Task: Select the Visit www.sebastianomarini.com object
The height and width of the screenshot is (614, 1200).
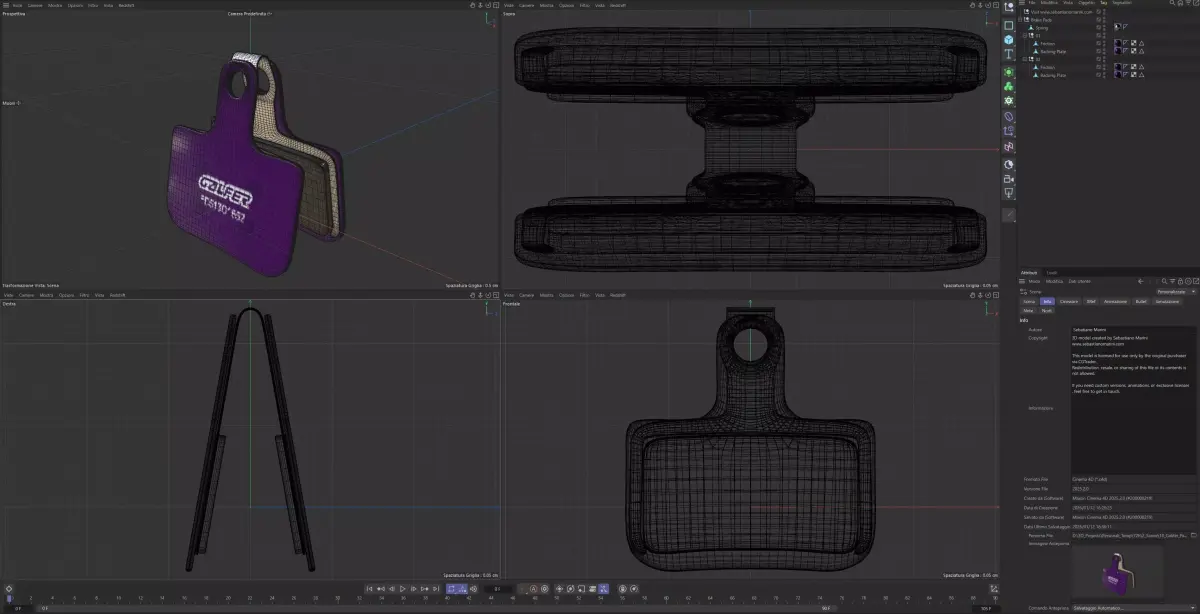Action: point(1061,12)
